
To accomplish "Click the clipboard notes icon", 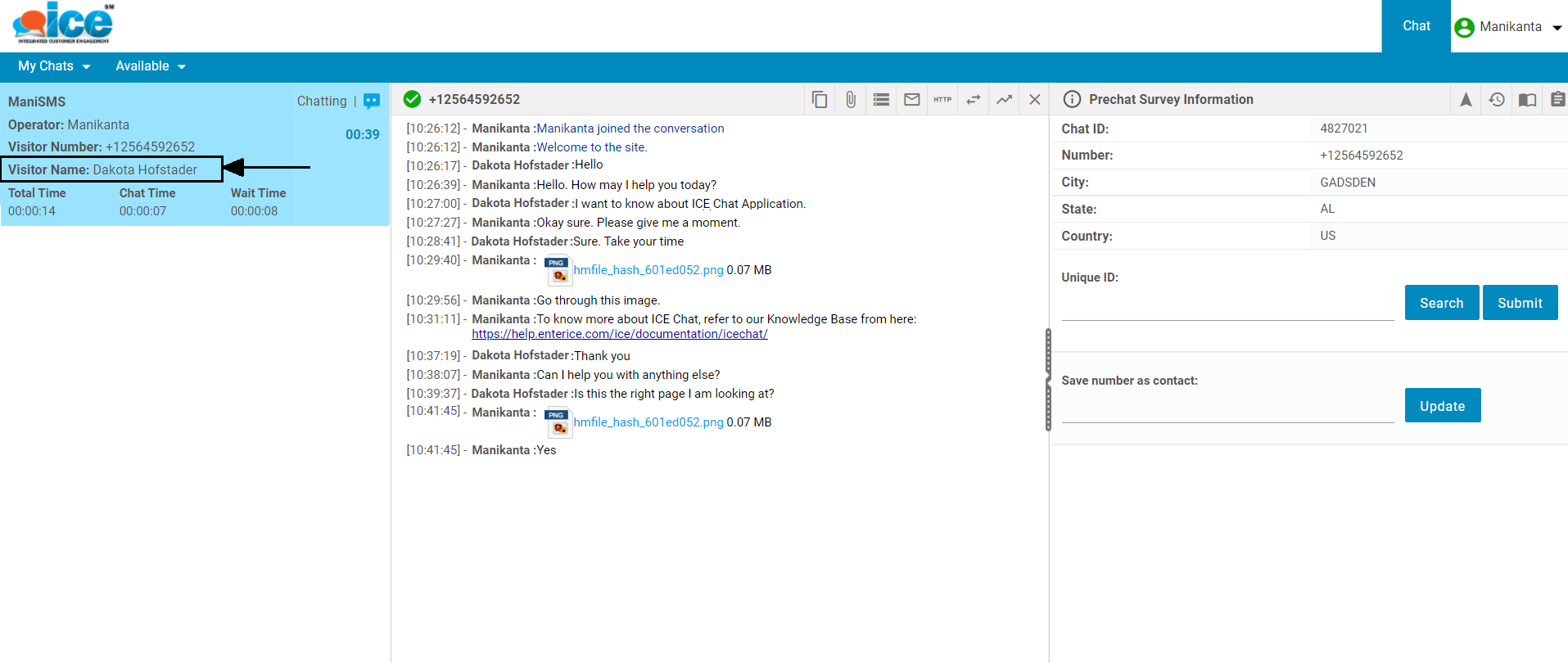I will coord(1557,100).
